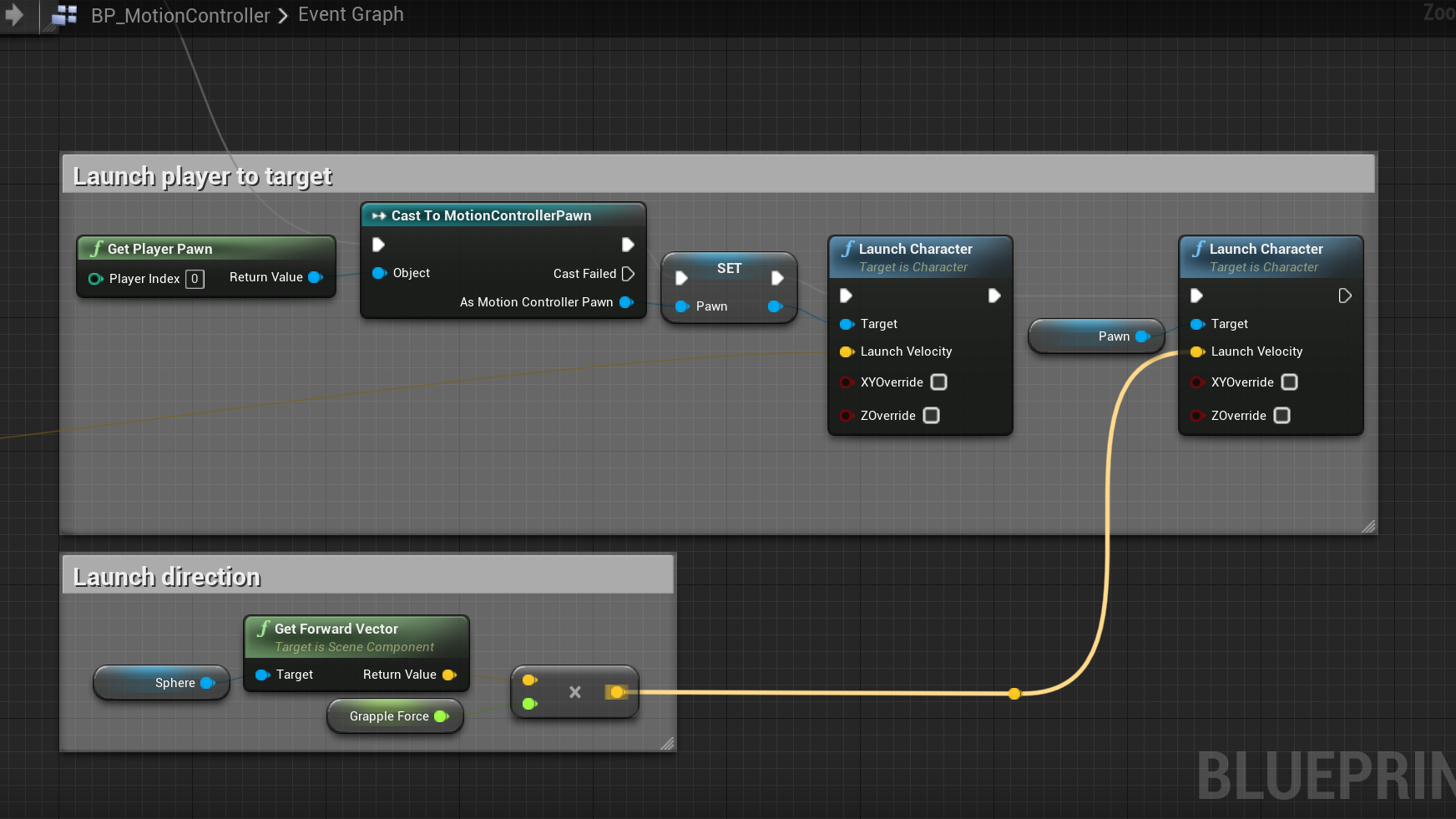Click the multiply node output pin
The height and width of the screenshot is (819, 1456).
point(616,692)
